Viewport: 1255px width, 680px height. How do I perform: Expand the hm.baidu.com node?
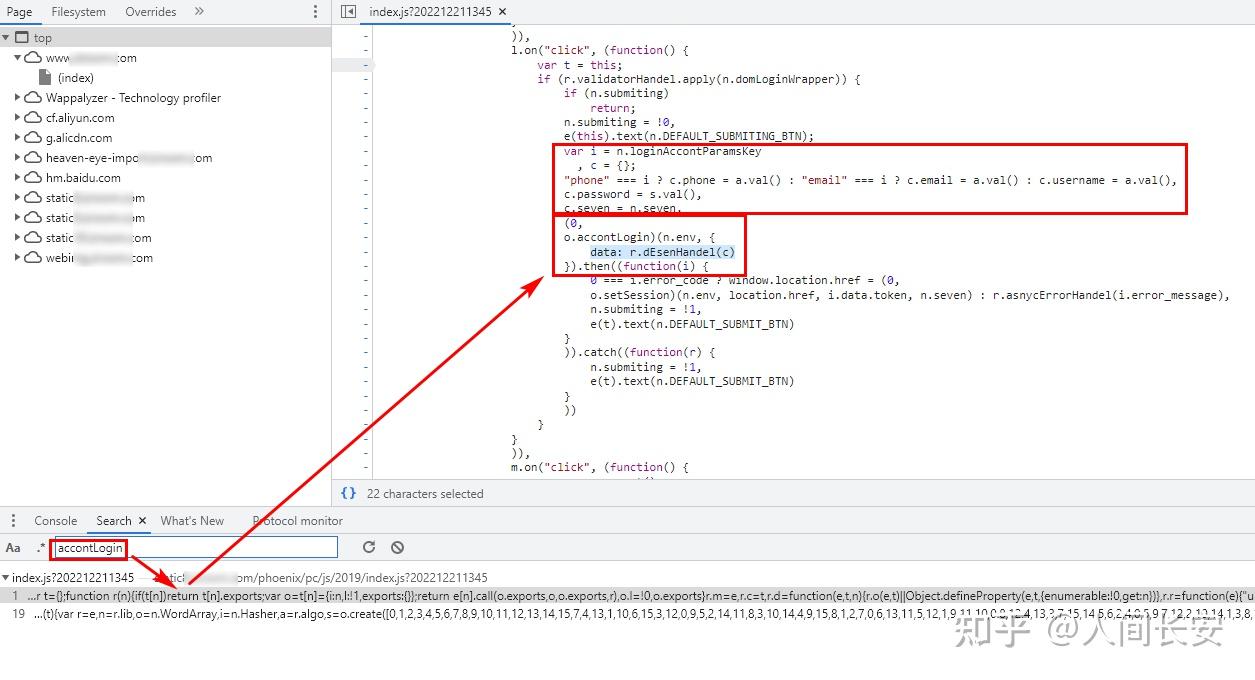pos(18,178)
